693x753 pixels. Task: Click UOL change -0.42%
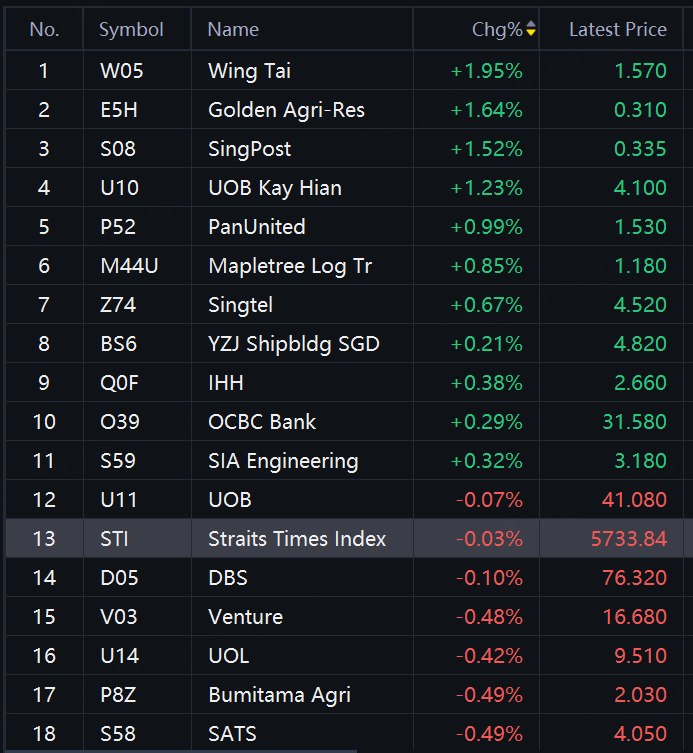(x=489, y=656)
